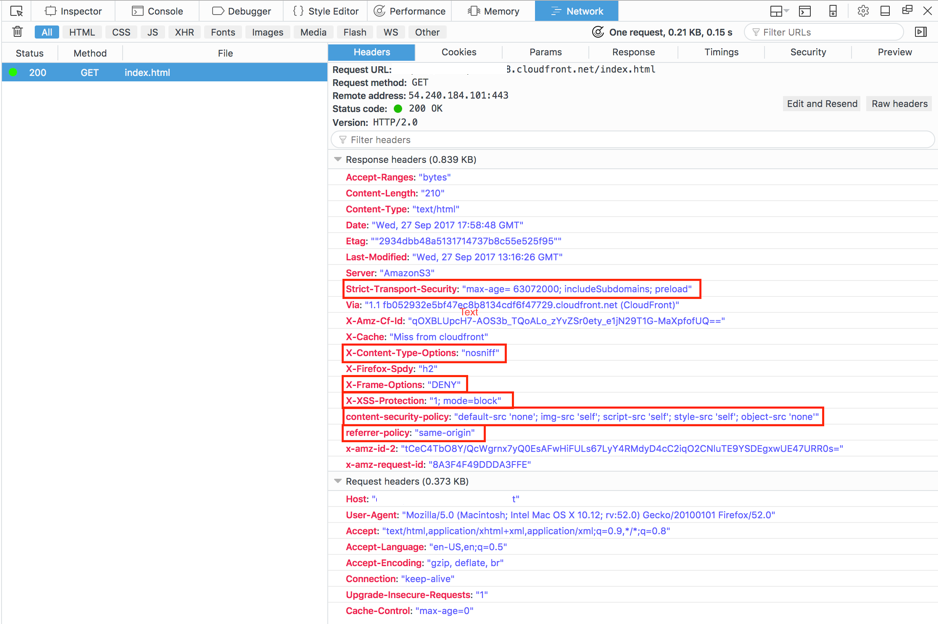
Task: Open the split console panel icon
Action: [x=805, y=11]
